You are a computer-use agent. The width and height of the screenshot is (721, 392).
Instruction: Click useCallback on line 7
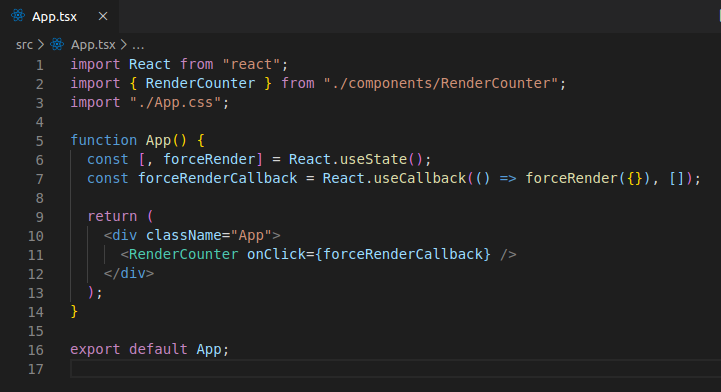coord(420,178)
